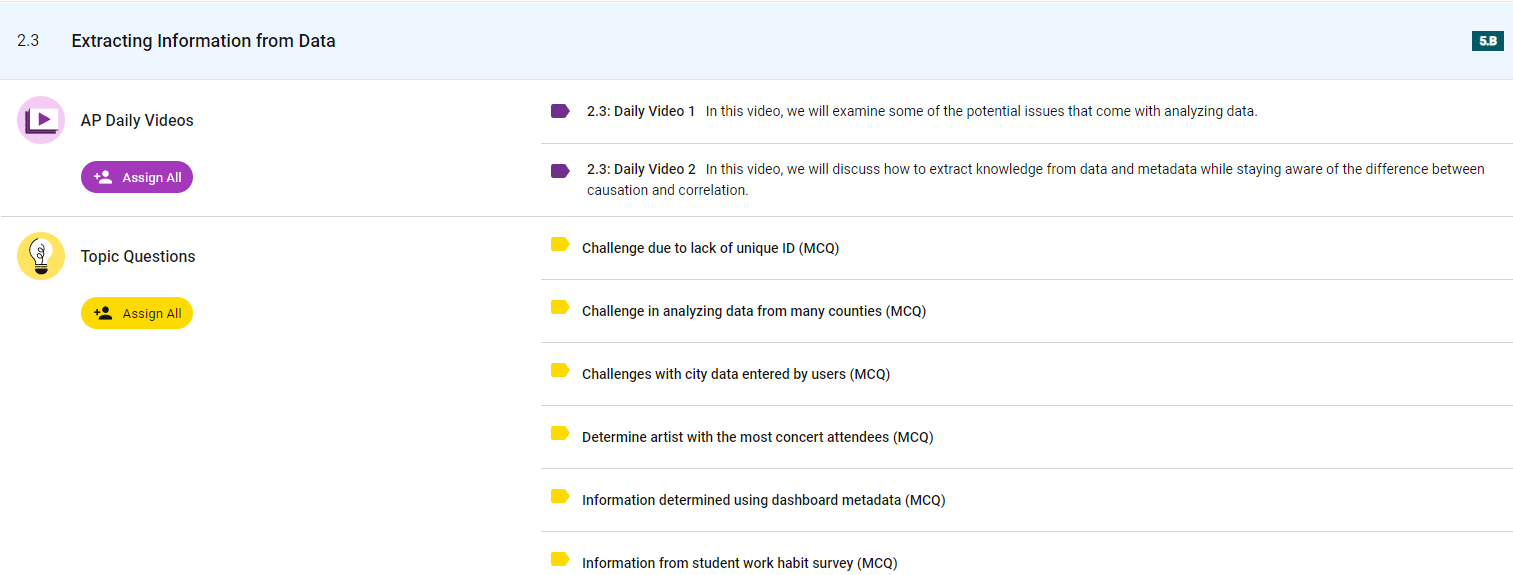Click the purple tag beside Daily Video 2
The width and height of the screenshot is (1513, 575).
coord(560,171)
